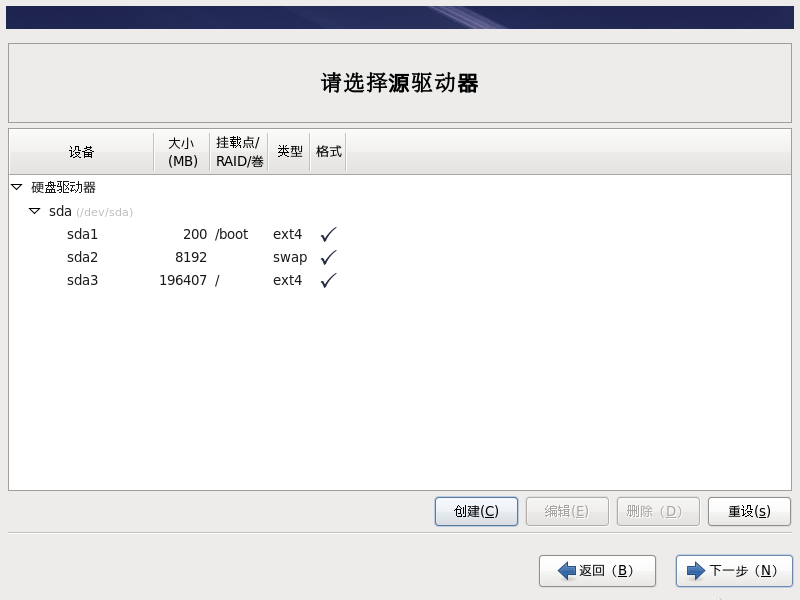Select the sda2 partition row

[x=400, y=257]
